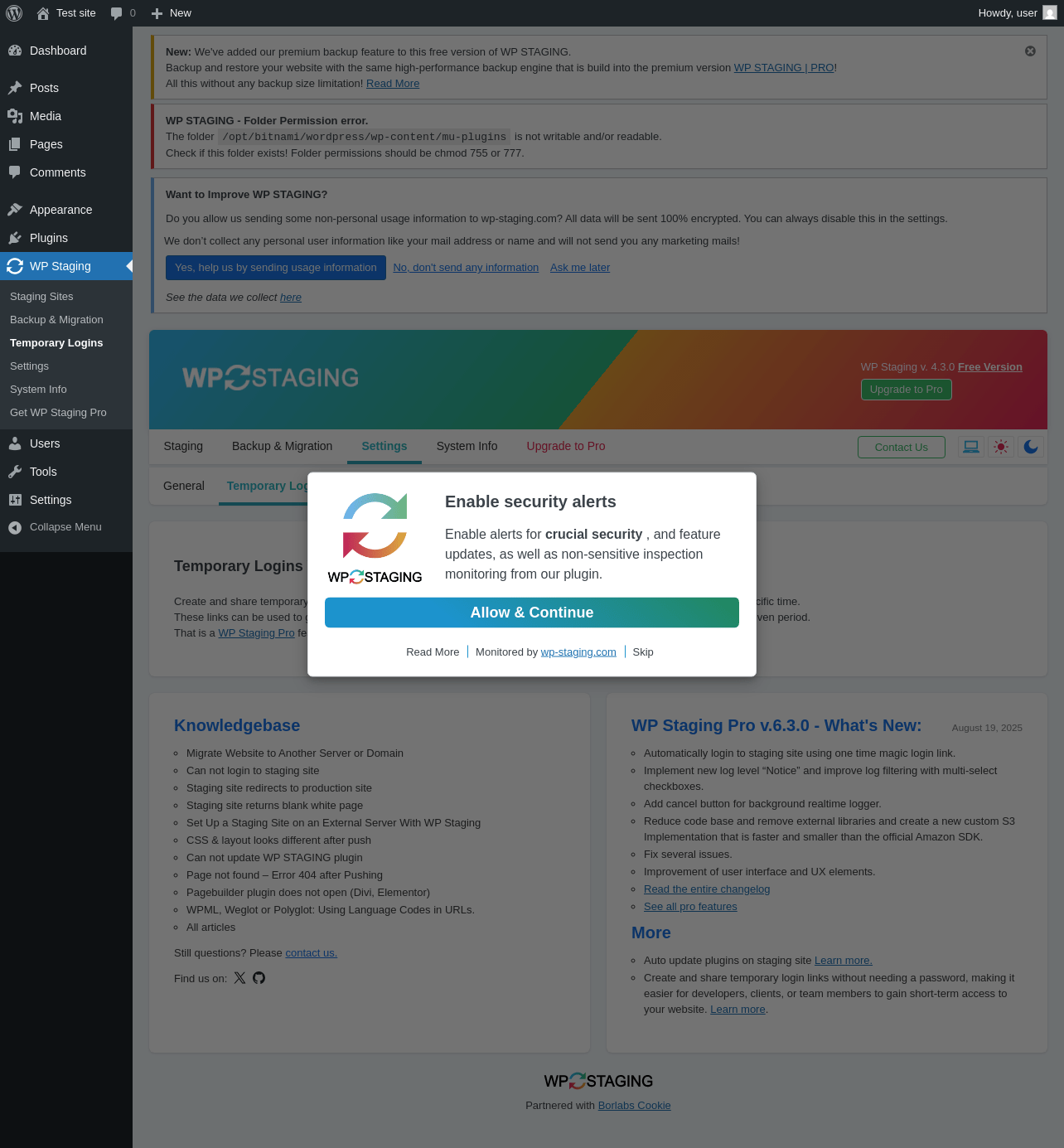Open Borlabs Cookie partner link
Viewport: 1064px width, 1148px height.
[635, 1106]
